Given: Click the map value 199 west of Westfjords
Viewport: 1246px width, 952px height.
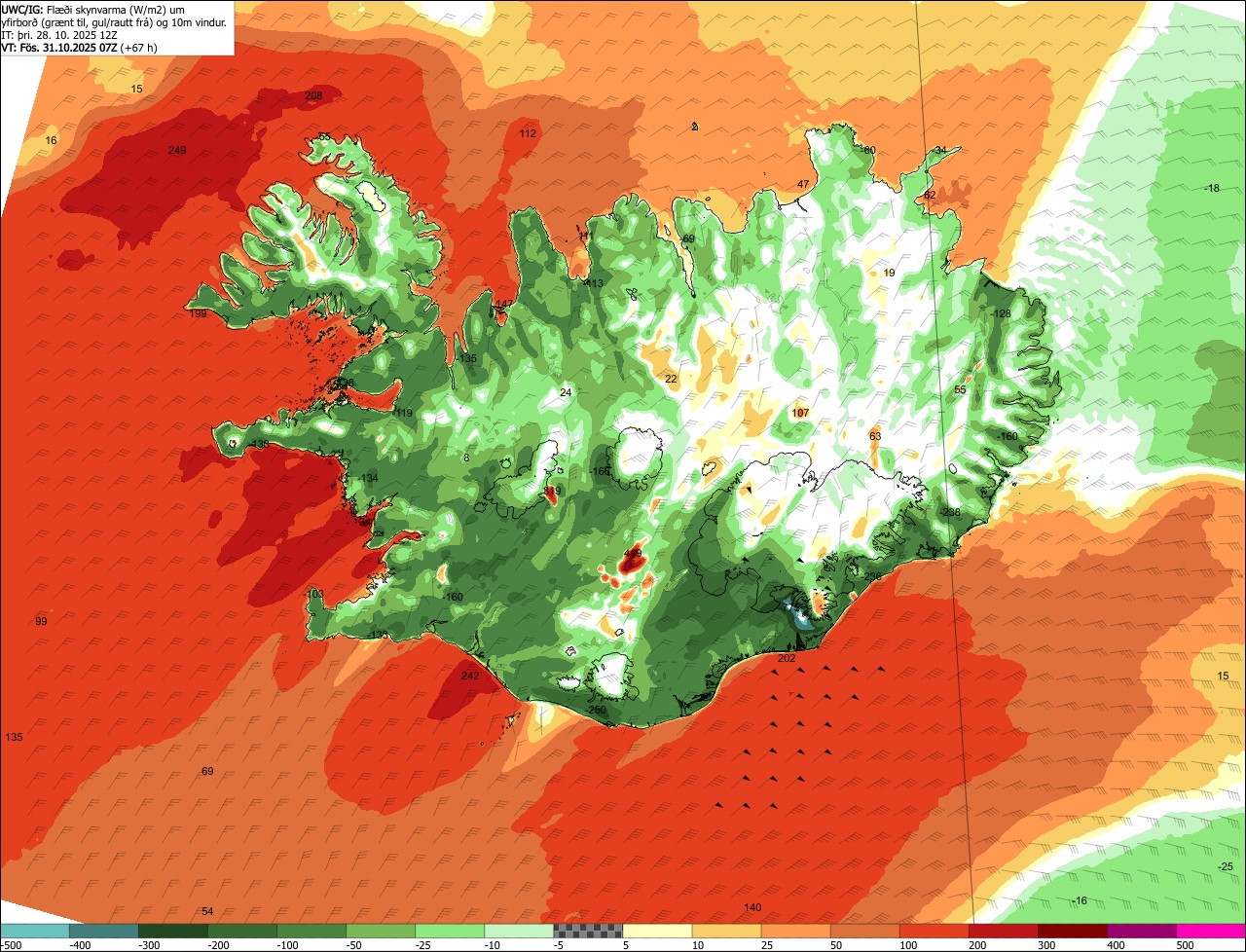Looking at the screenshot, I should point(198,313).
